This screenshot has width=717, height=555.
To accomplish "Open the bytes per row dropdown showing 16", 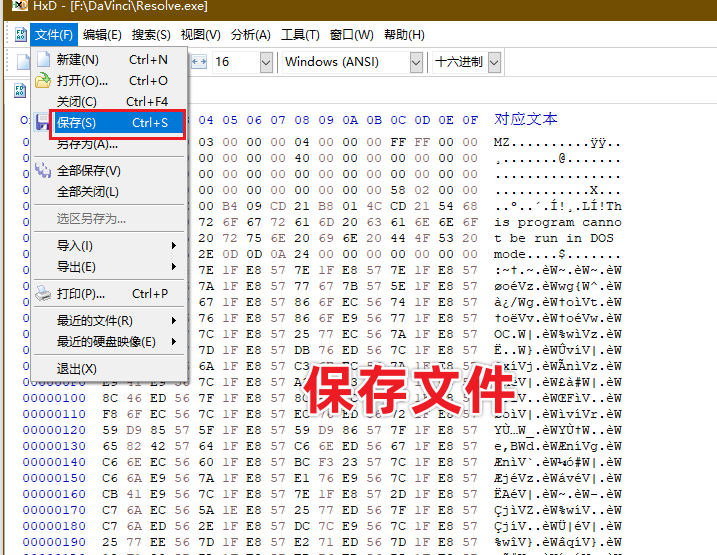I will [x=266, y=62].
